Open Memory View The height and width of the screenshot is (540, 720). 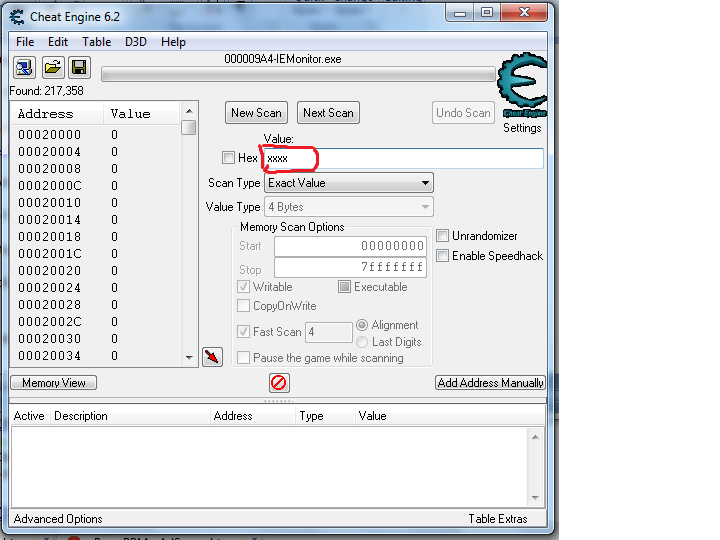(54, 382)
